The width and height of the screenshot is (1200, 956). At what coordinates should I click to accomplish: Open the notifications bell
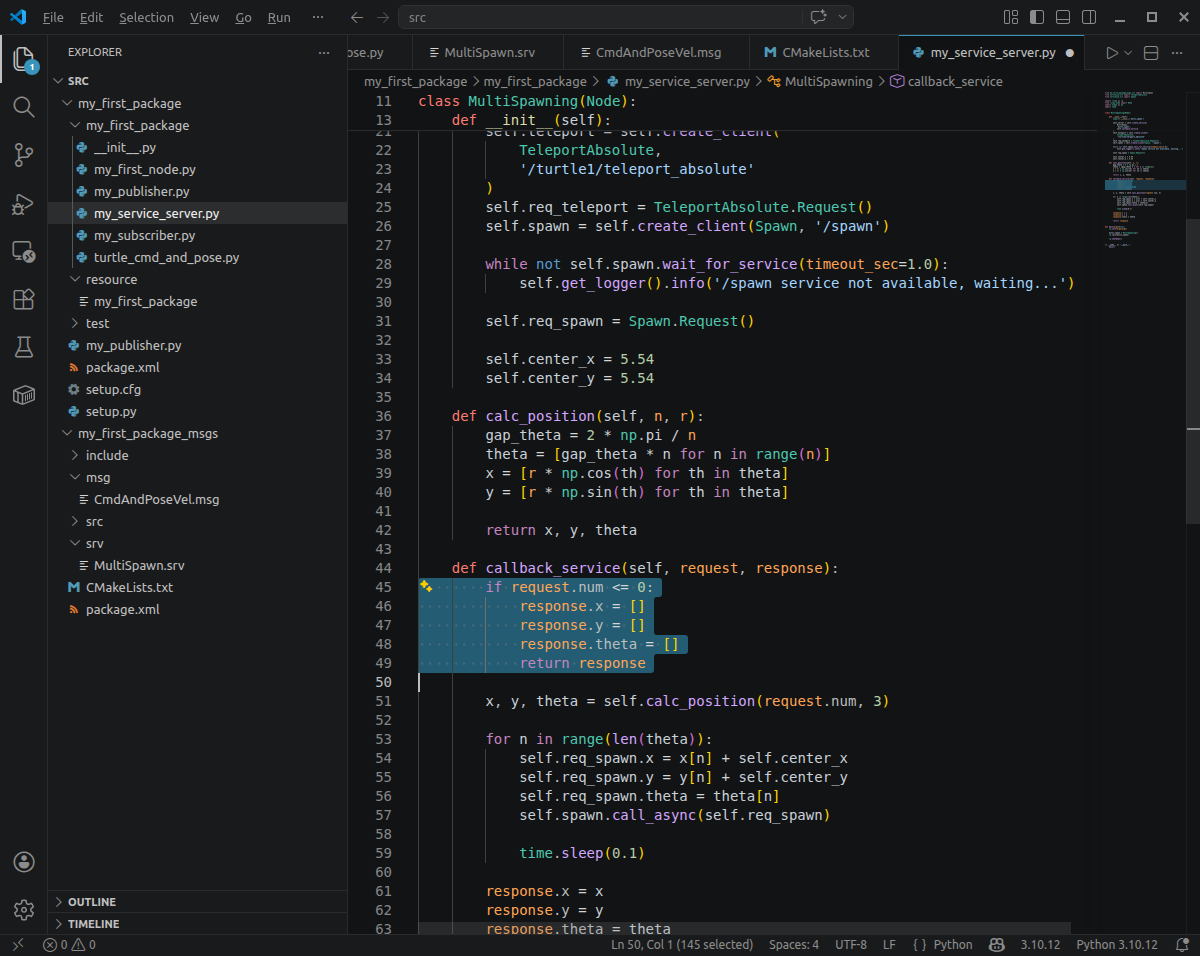(x=1181, y=945)
